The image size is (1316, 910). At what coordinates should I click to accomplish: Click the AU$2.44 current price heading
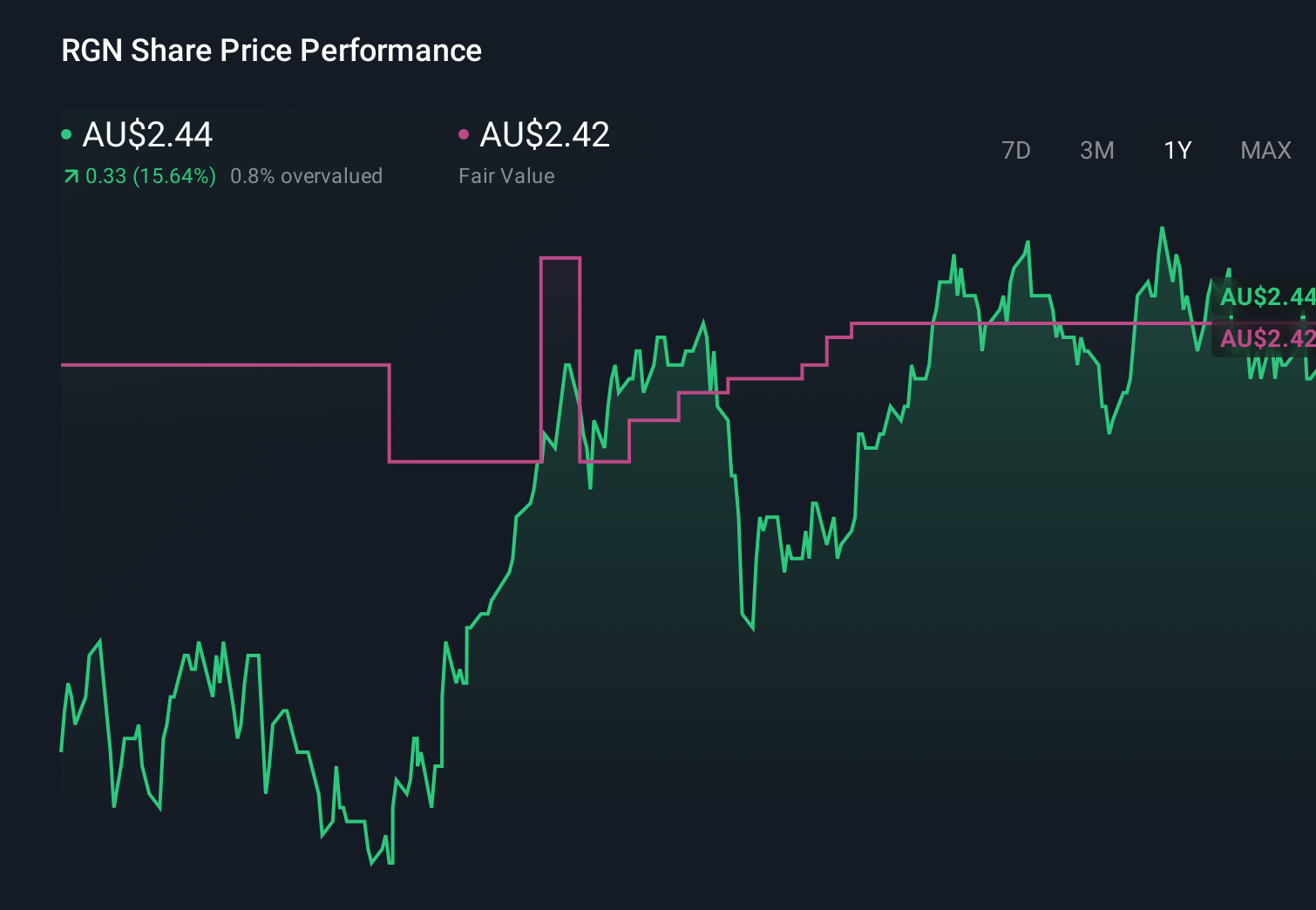146,135
